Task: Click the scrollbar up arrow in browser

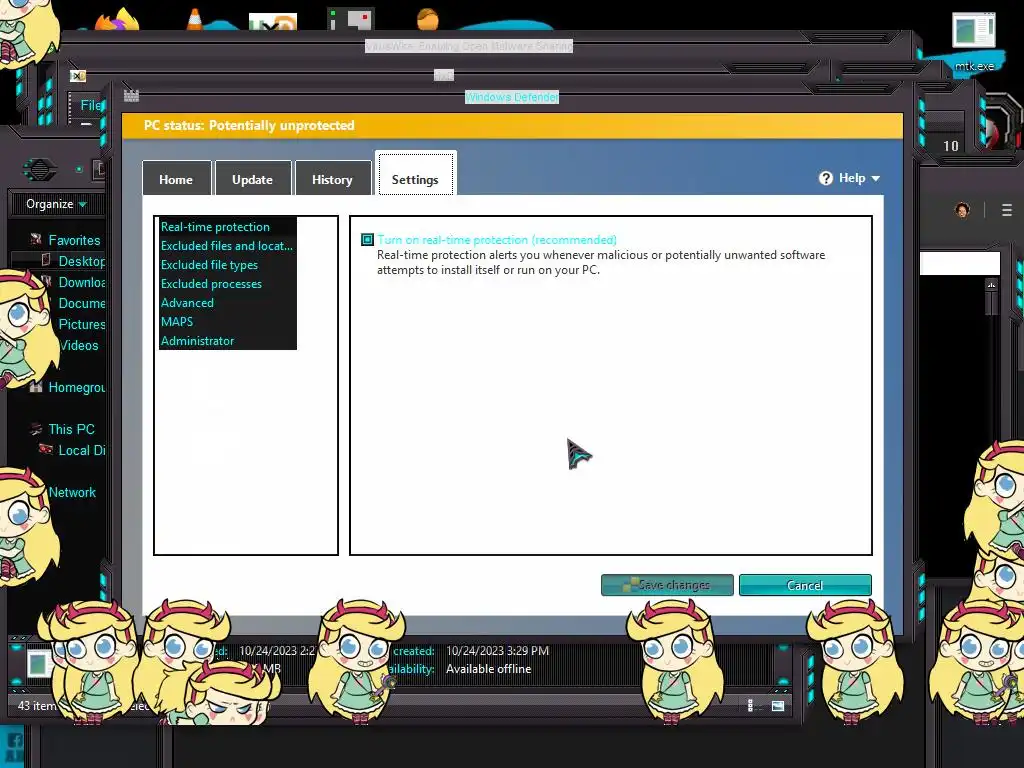Action: (x=991, y=285)
